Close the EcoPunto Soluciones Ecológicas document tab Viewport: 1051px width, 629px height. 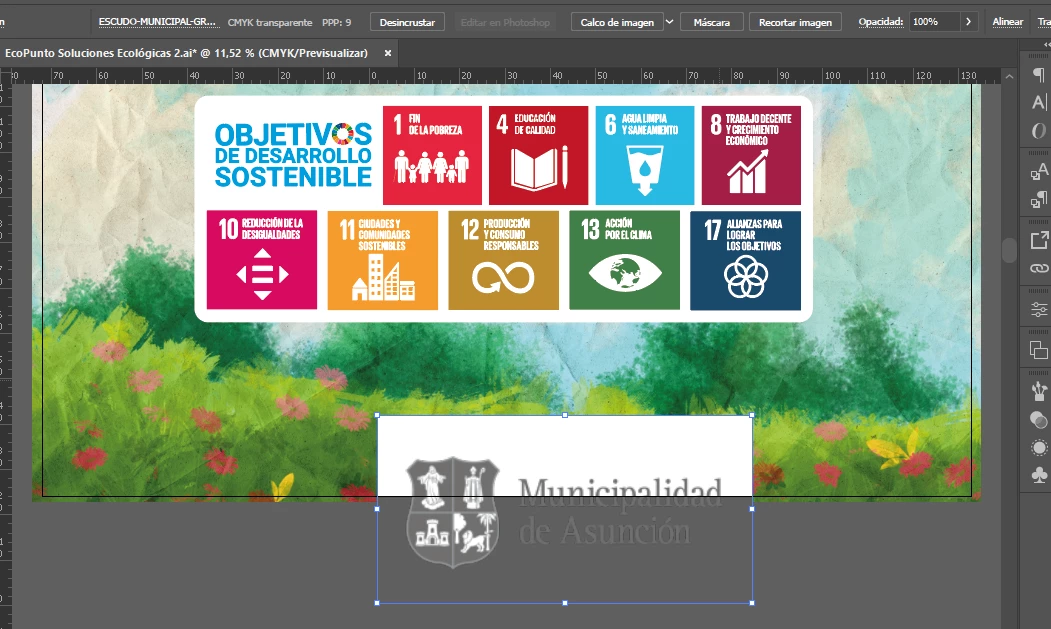click(x=387, y=53)
